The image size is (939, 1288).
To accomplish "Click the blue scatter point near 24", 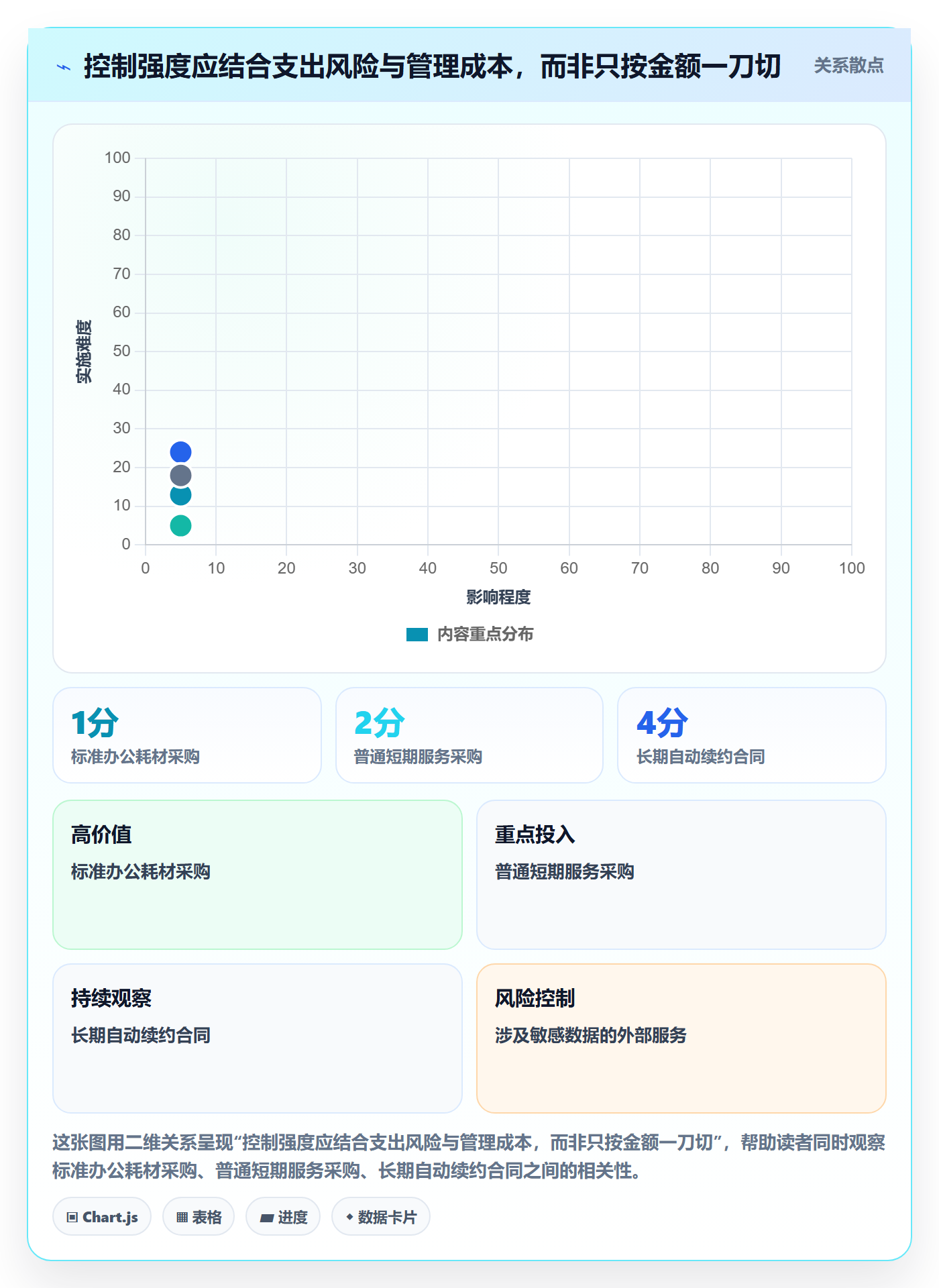I will pos(180,452).
